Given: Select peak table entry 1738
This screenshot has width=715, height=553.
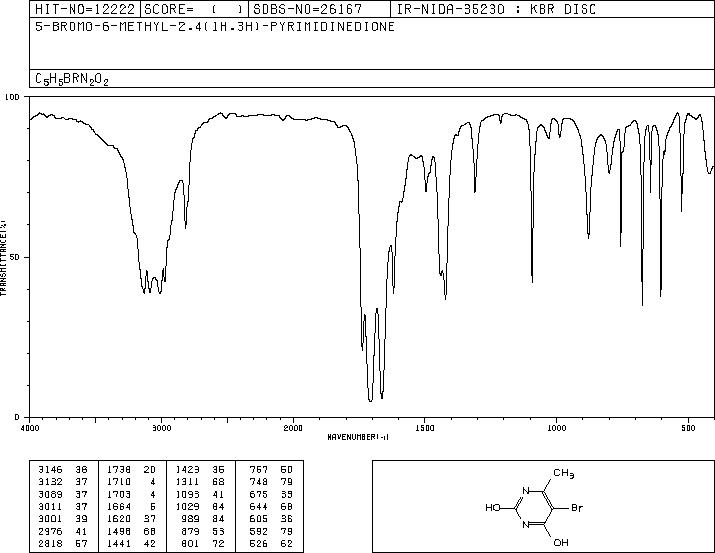Looking at the screenshot, I should point(131,469).
